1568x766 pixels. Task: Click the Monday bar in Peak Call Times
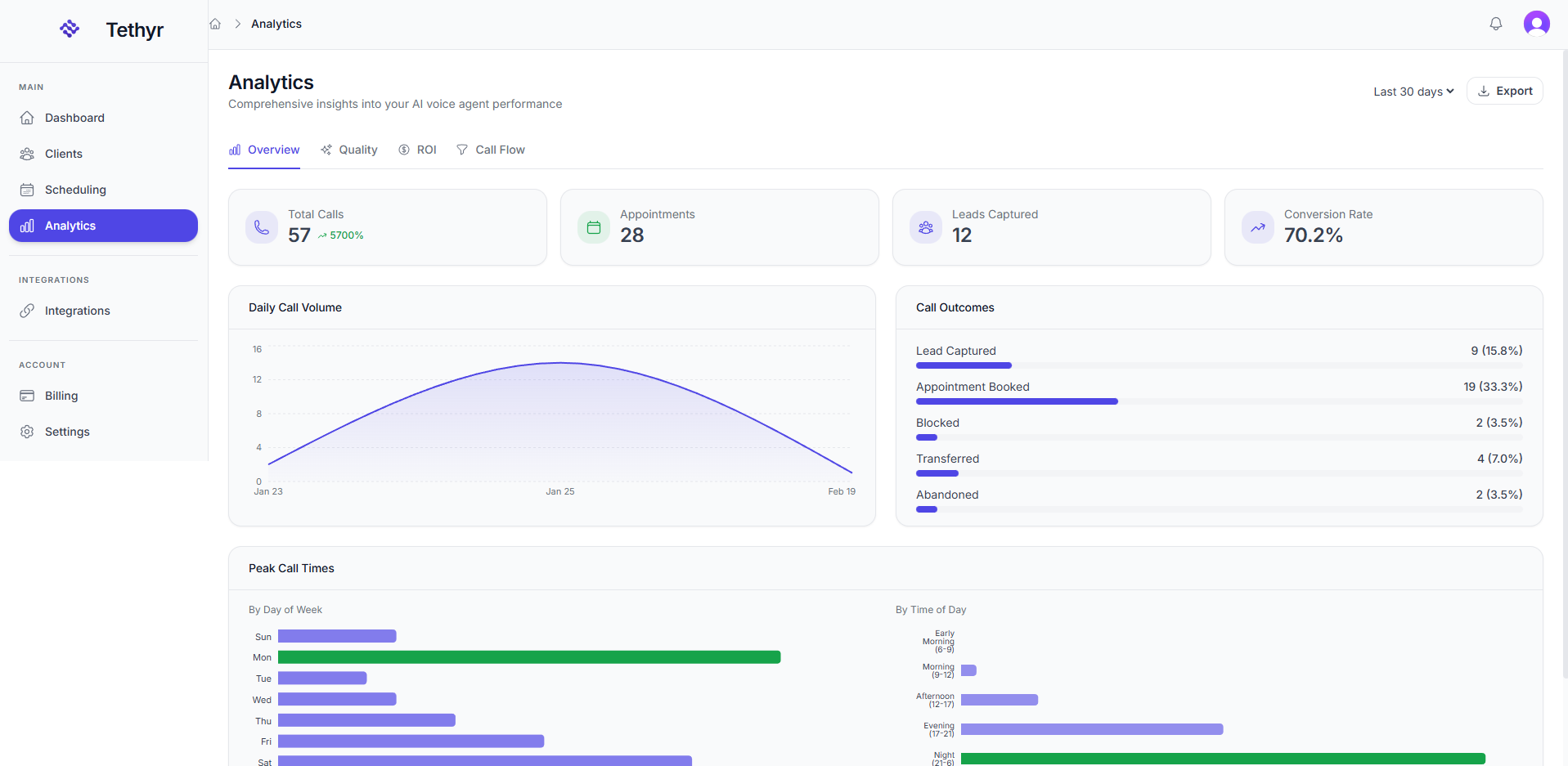click(528, 656)
